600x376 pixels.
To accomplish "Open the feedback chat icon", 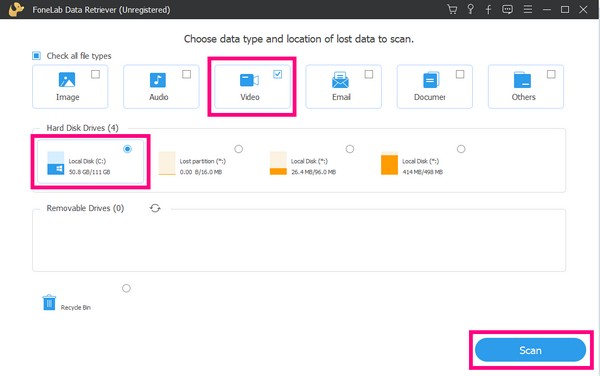I will (507, 10).
